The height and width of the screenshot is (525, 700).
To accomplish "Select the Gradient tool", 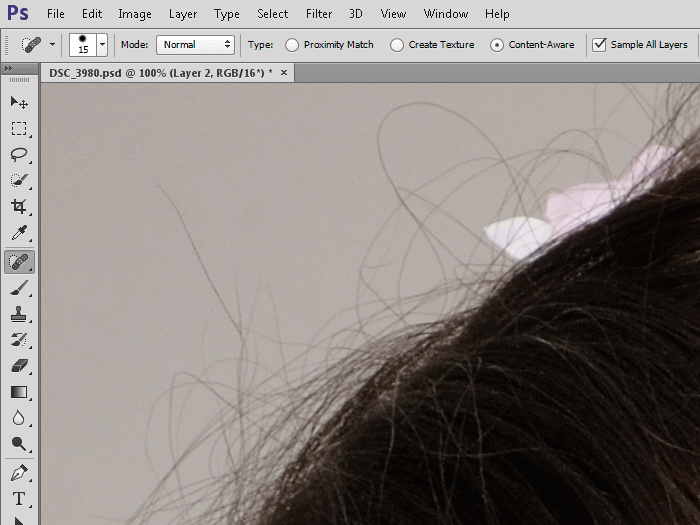I will pyautogui.click(x=19, y=392).
